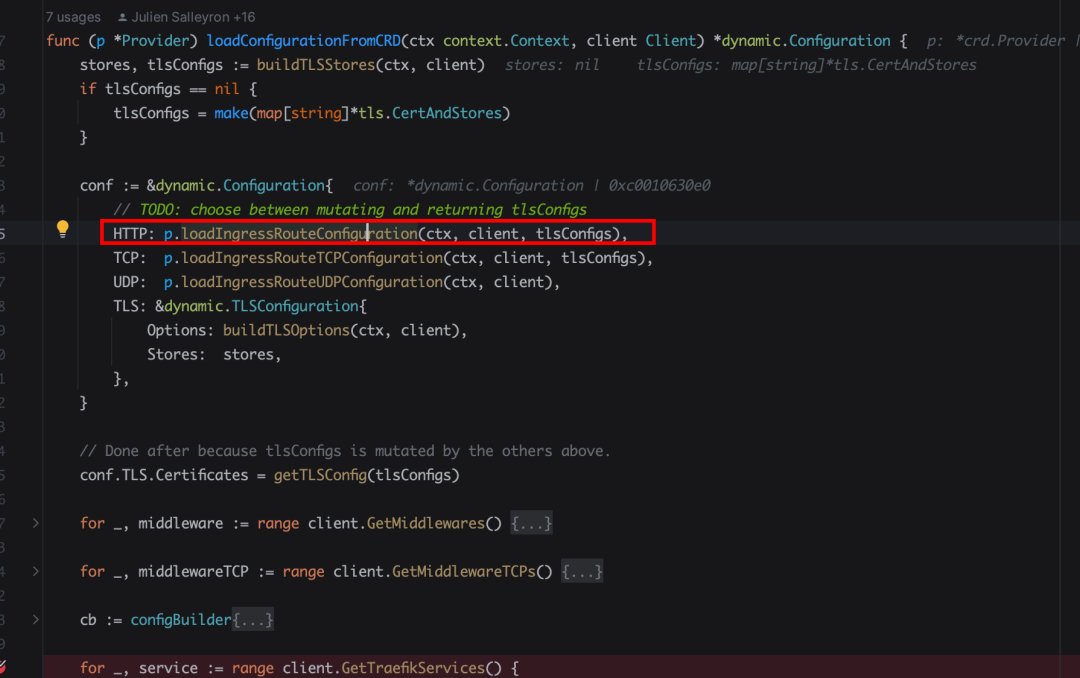Expand the middlewareTCP for-loop gutter chevron
The height and width of the screenshot is (678, 1080).
[35, 572]
